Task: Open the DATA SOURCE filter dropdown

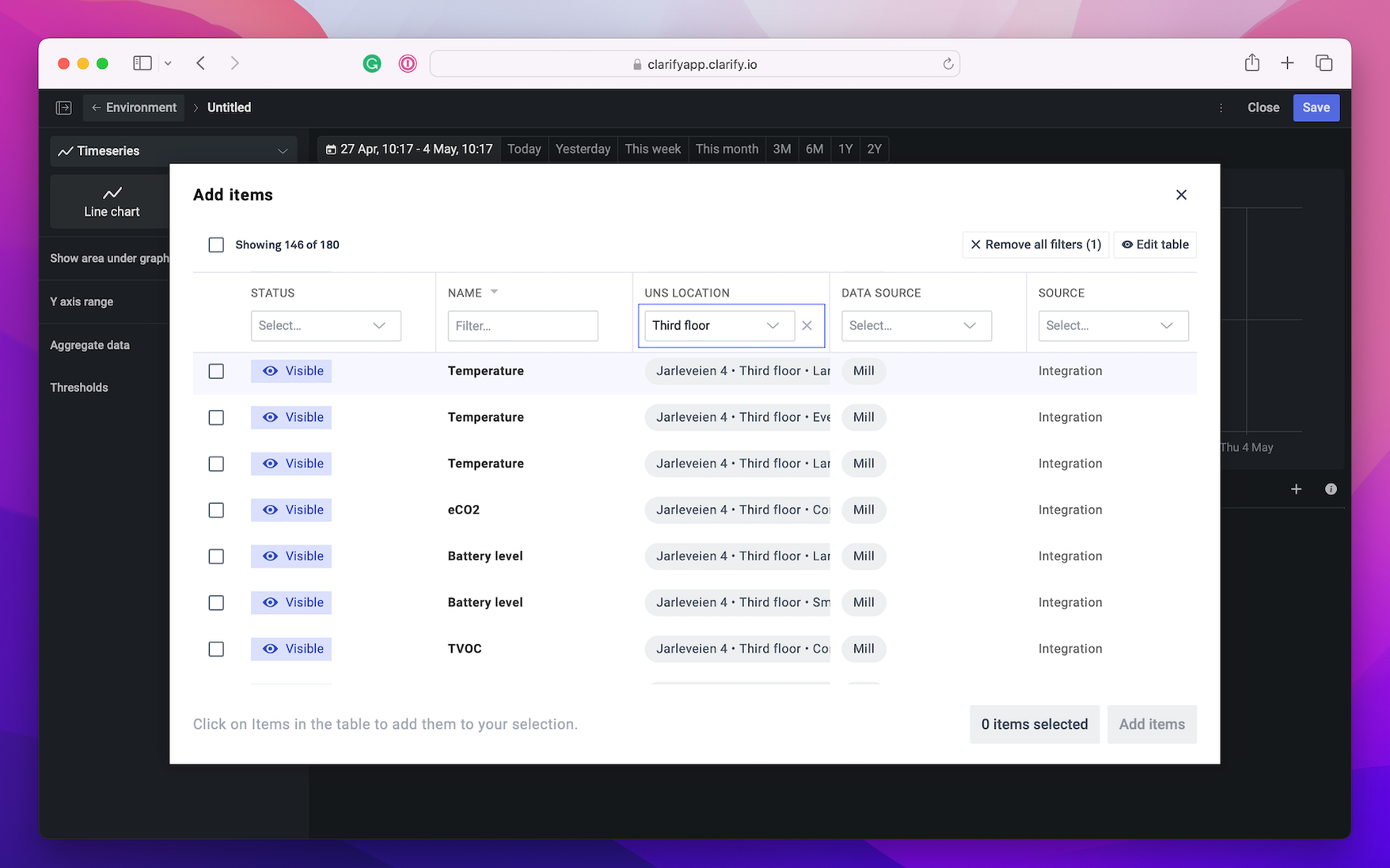Action: click(916, 325)
